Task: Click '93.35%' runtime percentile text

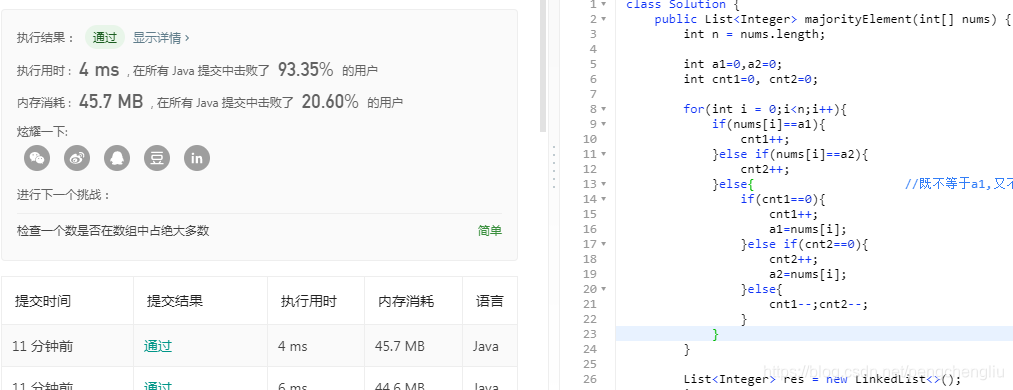Action: (x=306, y=70)
